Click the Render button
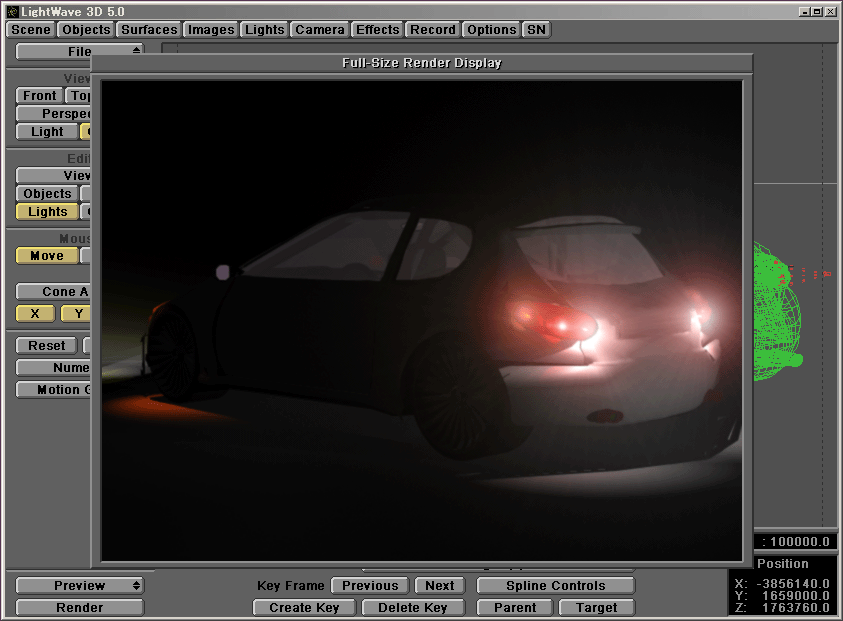 (80, 608)
